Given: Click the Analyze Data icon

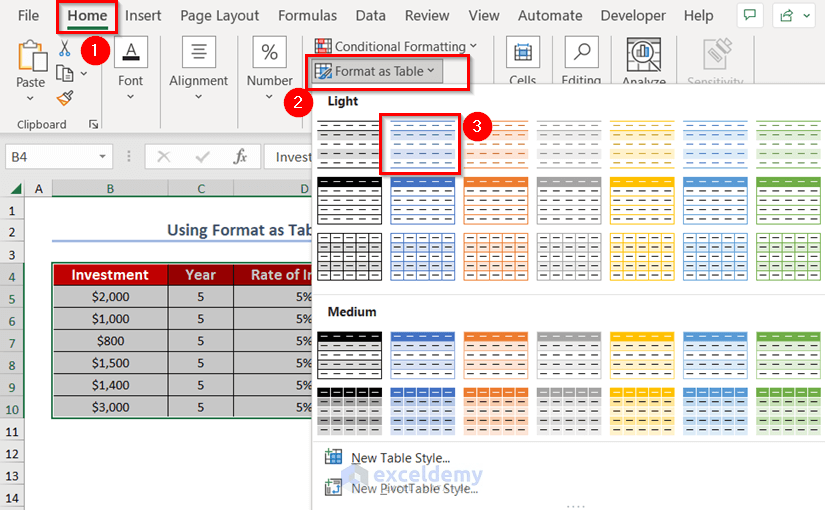Looking at the screenshot, I should pos(643,55).
